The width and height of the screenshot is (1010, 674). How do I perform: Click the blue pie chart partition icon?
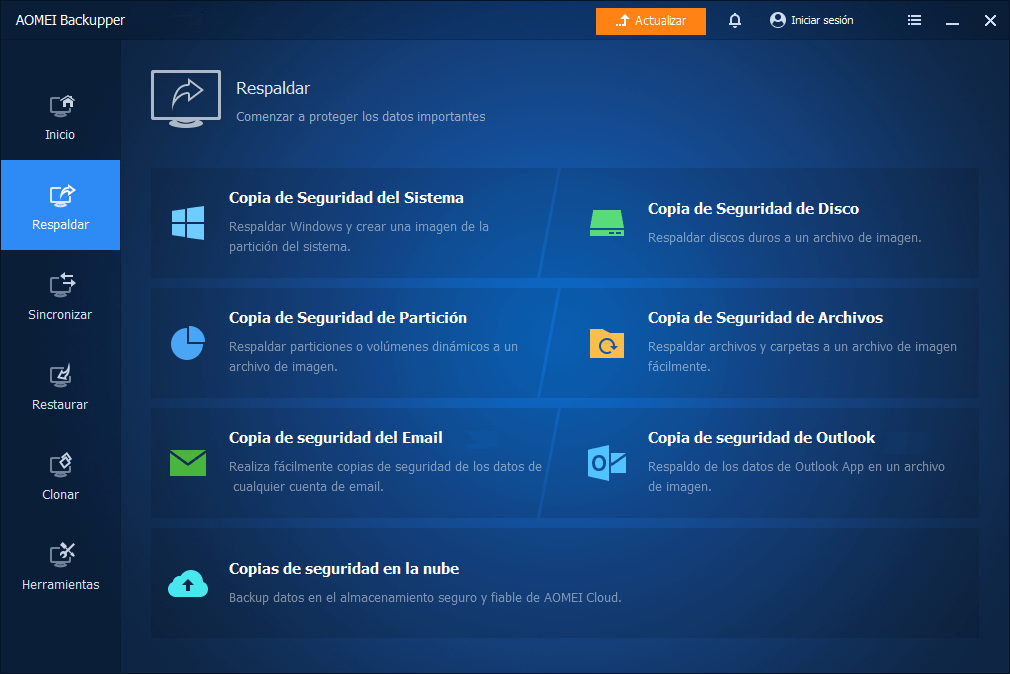pyautogui.click(x=188, y=343)
